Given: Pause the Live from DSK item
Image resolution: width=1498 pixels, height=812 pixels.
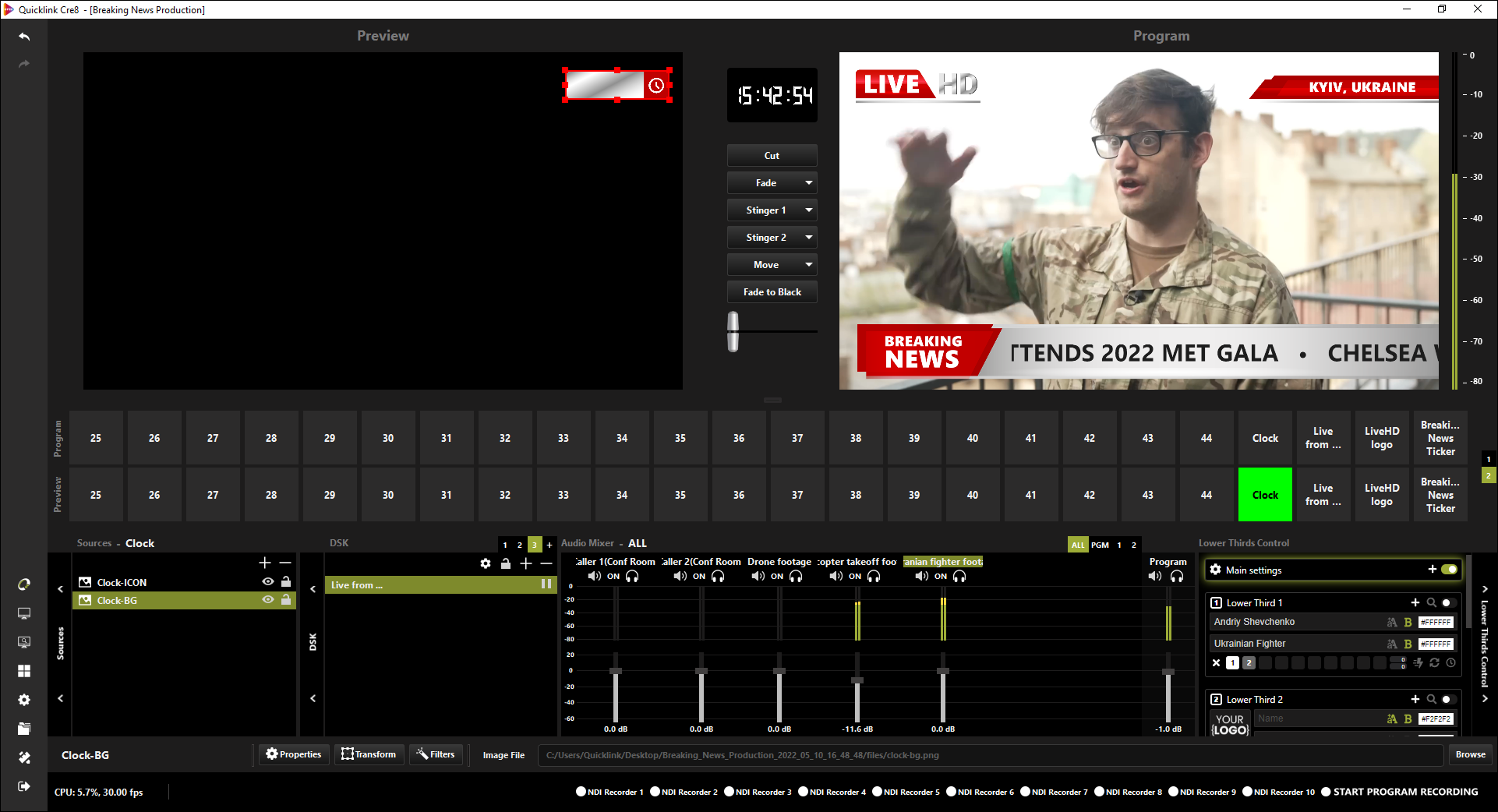Looking at the screenshot, I should [x=546, y=584].
